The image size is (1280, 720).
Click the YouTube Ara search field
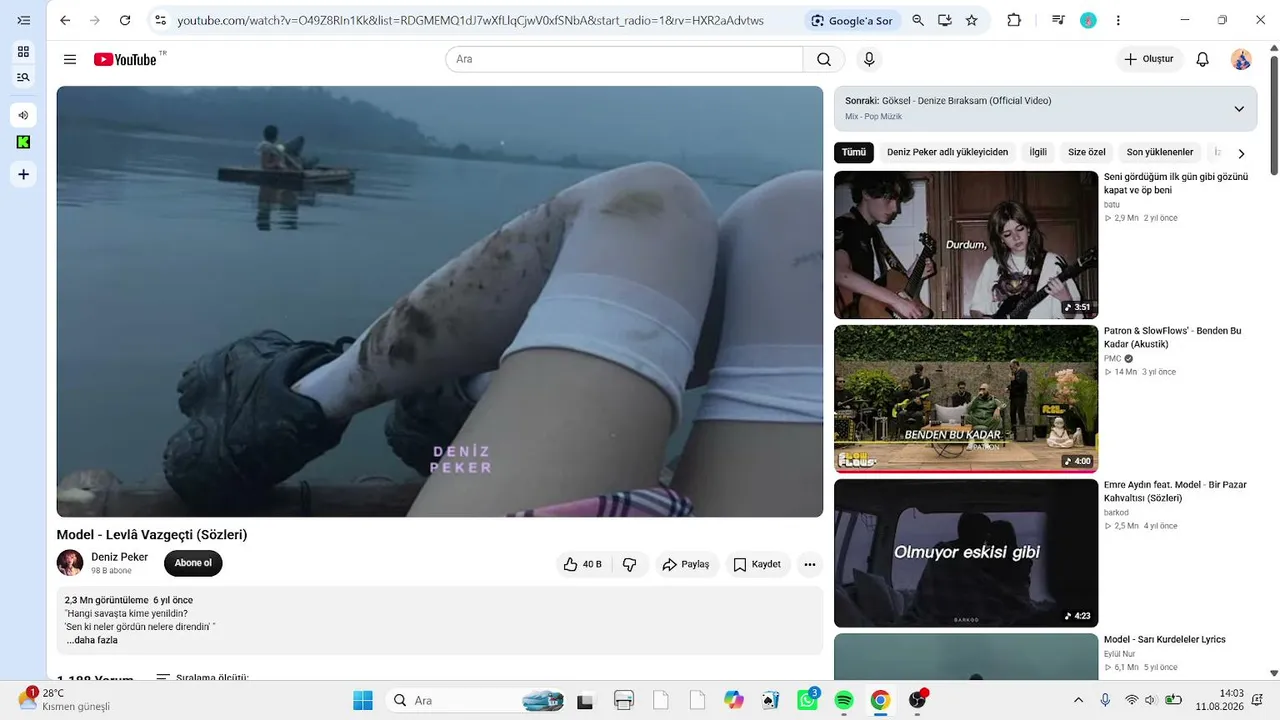point(624,59)
